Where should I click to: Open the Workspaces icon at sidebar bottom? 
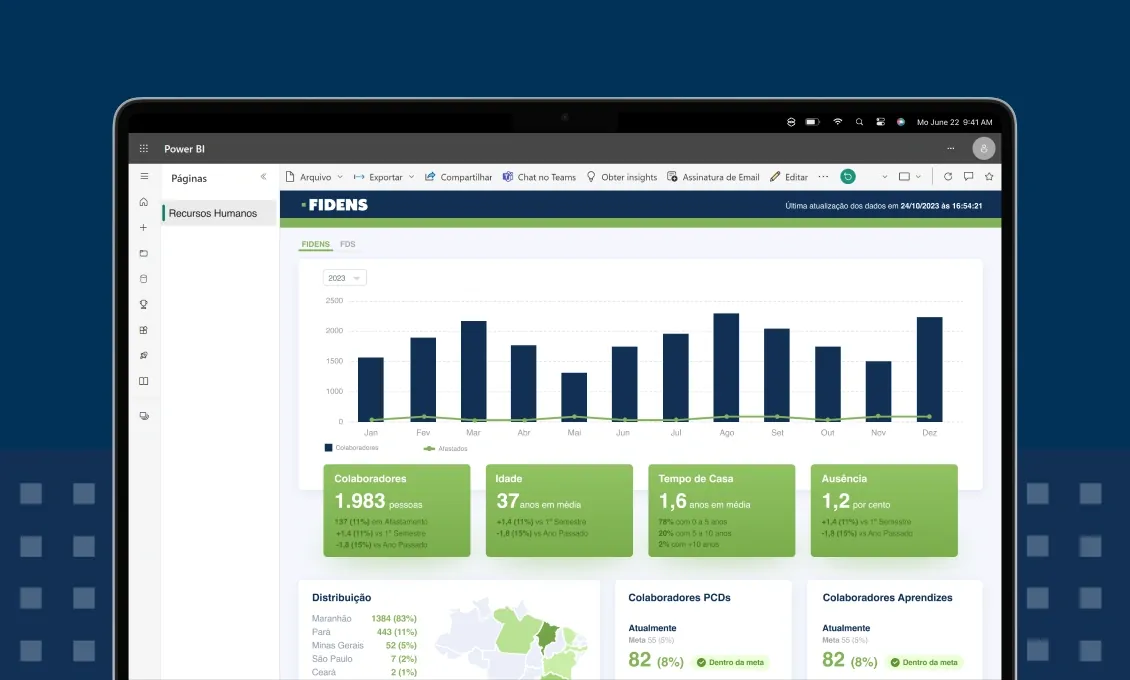click(x=144, y=416)
